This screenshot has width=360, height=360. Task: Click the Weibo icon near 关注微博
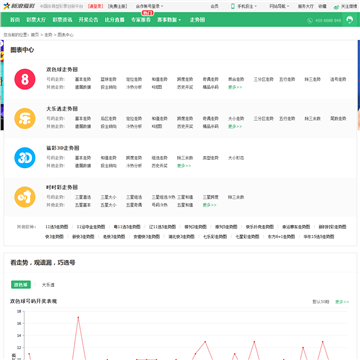[336, 6]
